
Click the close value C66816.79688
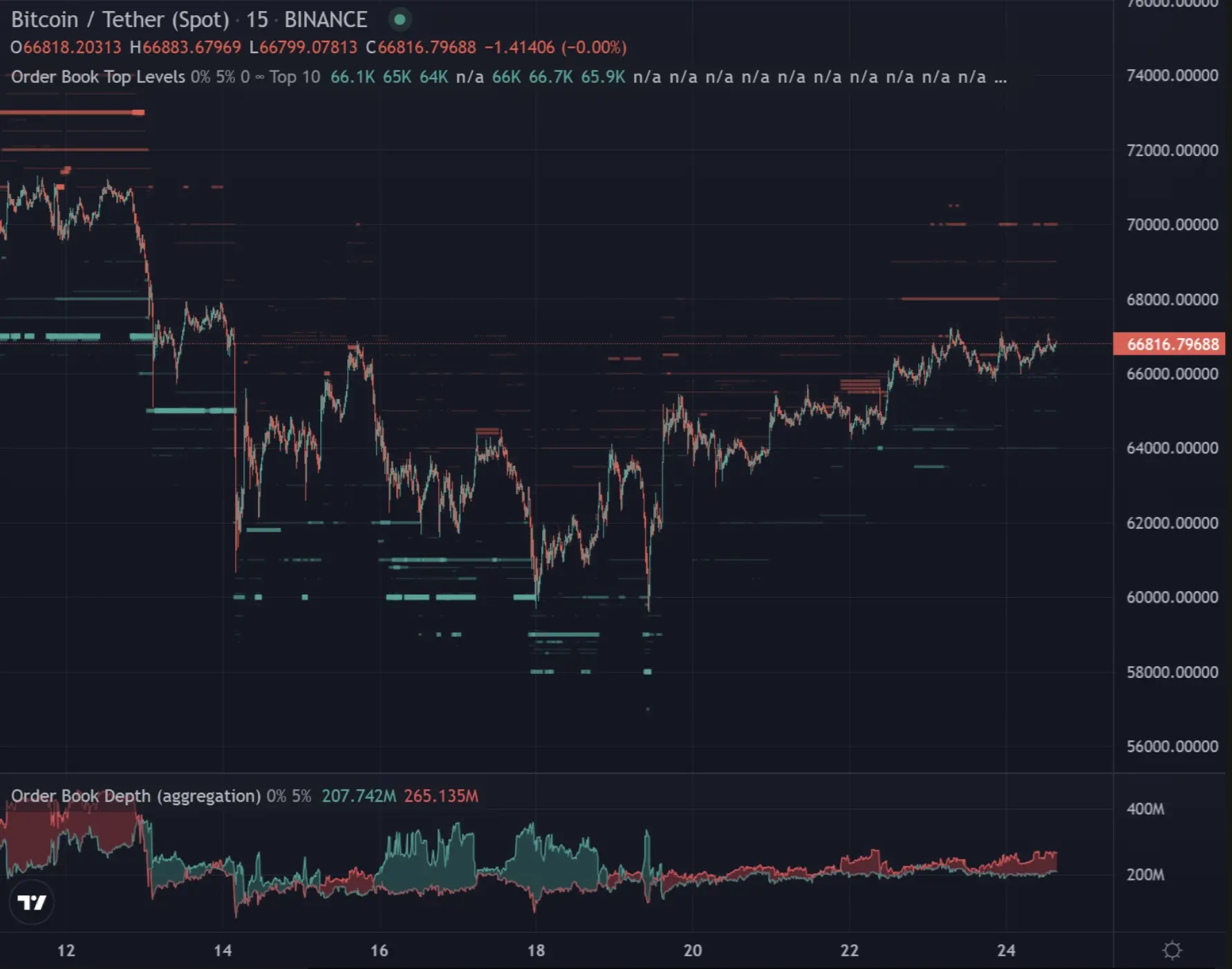coord(420,47)
